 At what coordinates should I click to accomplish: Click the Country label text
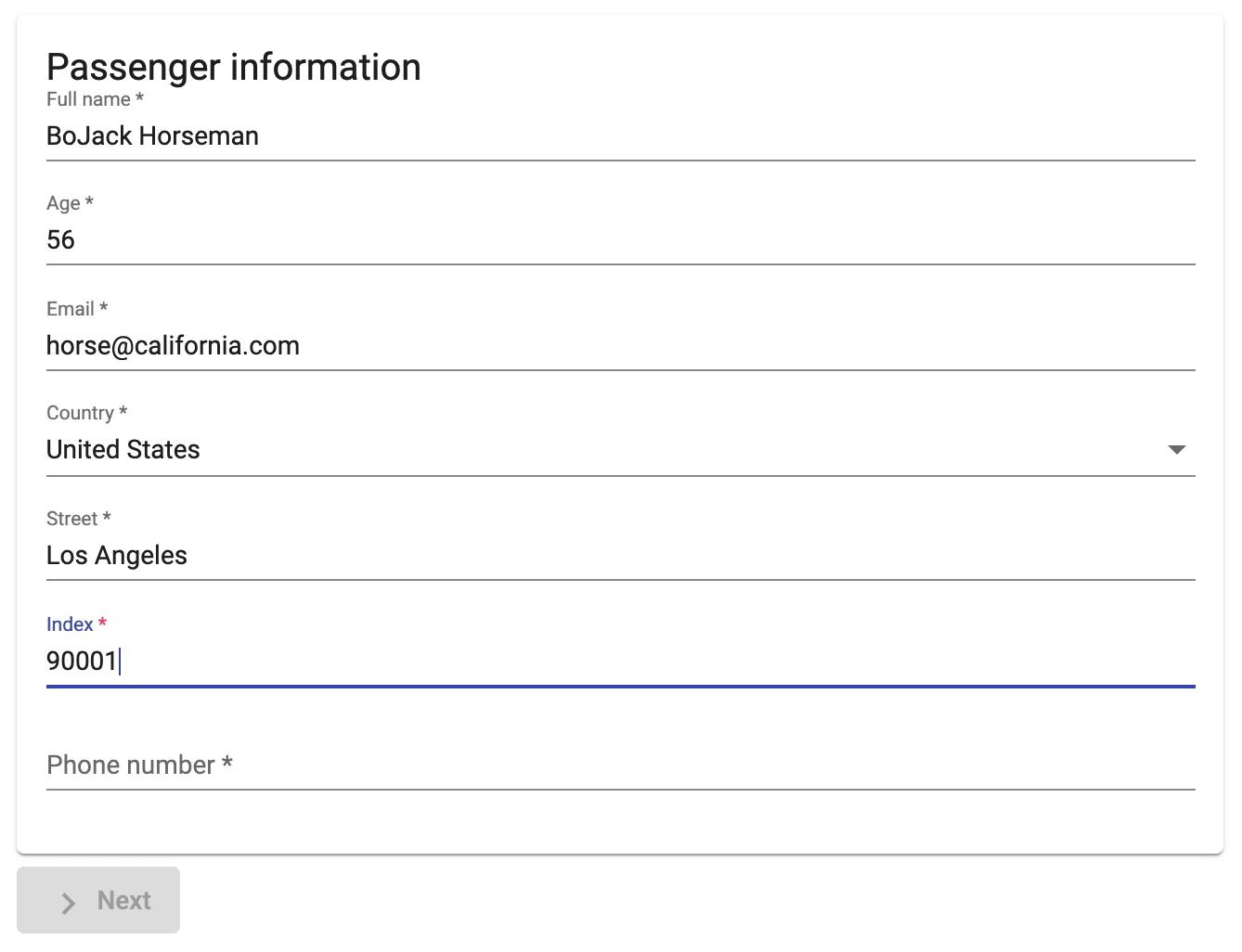pos(80,413)
